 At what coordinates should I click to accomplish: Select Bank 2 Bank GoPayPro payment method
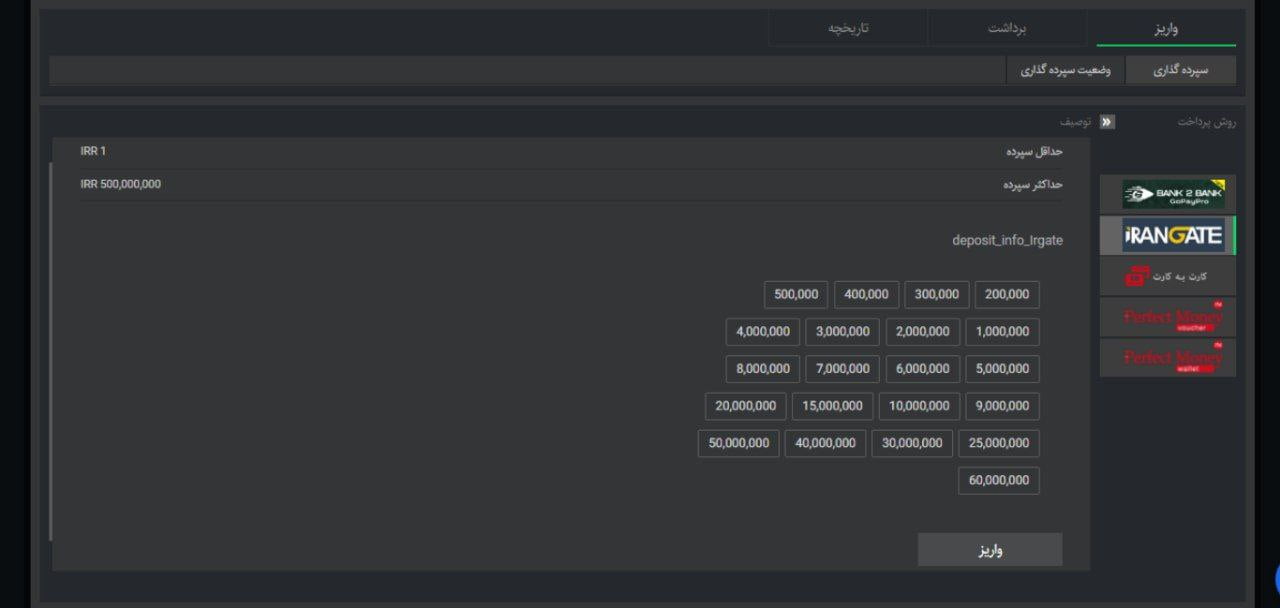coord(1168,194)
